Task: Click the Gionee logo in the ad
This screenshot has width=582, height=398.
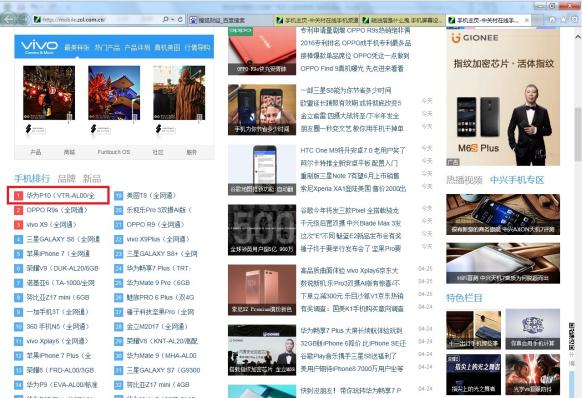Action: point(475,38)
